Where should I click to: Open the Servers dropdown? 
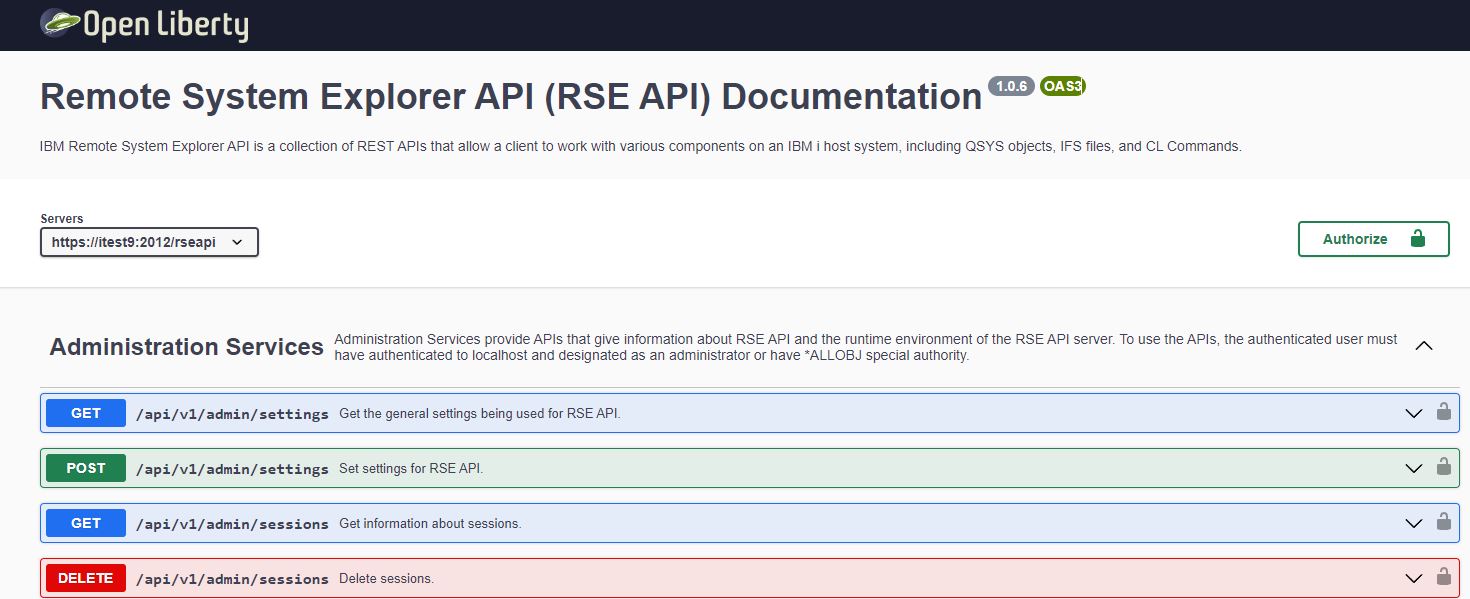click(x=149, y=242)
